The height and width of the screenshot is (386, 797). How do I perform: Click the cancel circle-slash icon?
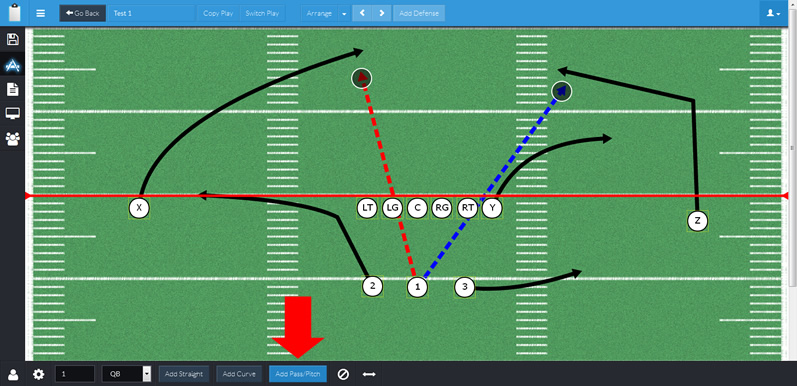click(x=343, y=374)
